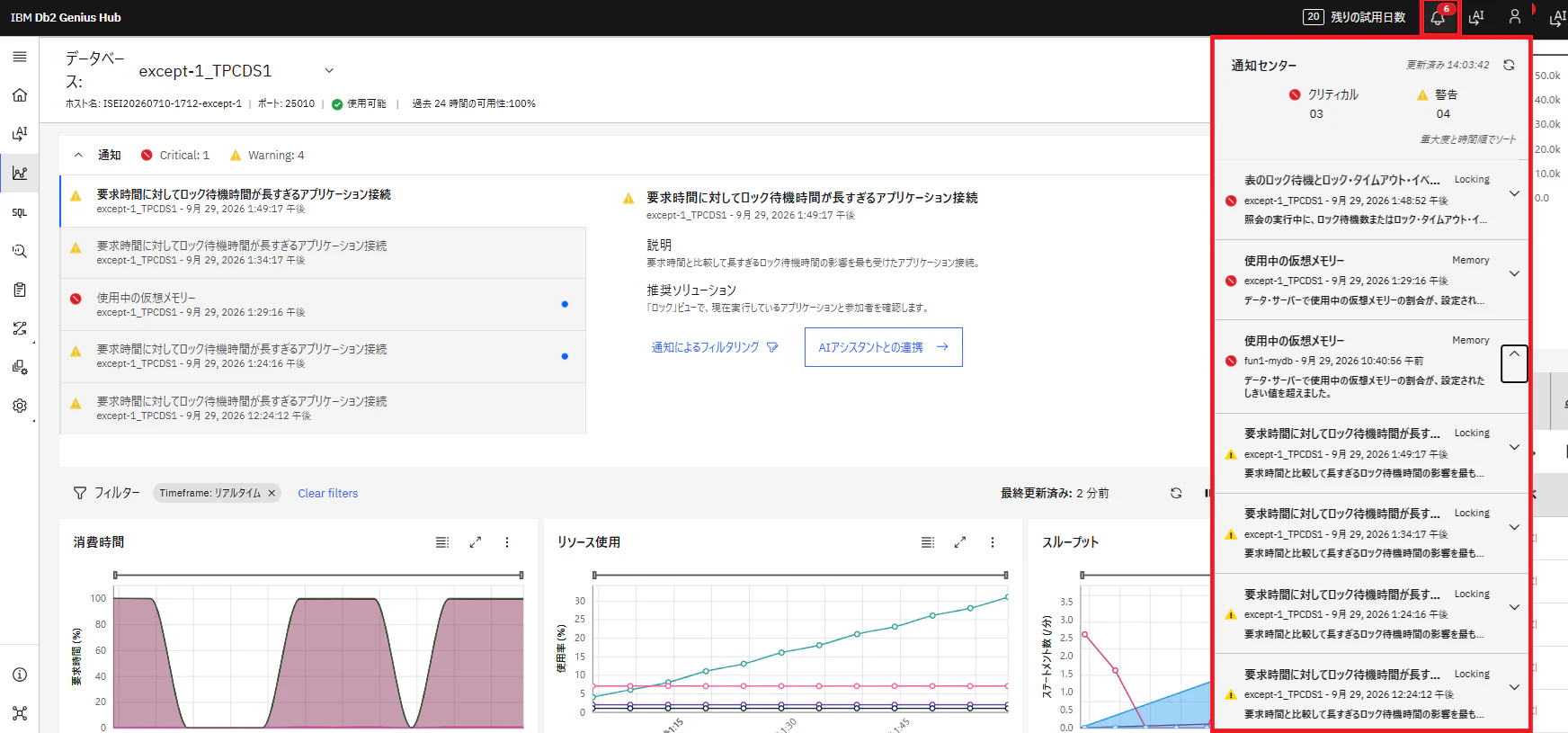The height and width of the screenshot is (733, 1568).
Task: Open the clipboard reports sidebar icon
Action: (20, 290)
